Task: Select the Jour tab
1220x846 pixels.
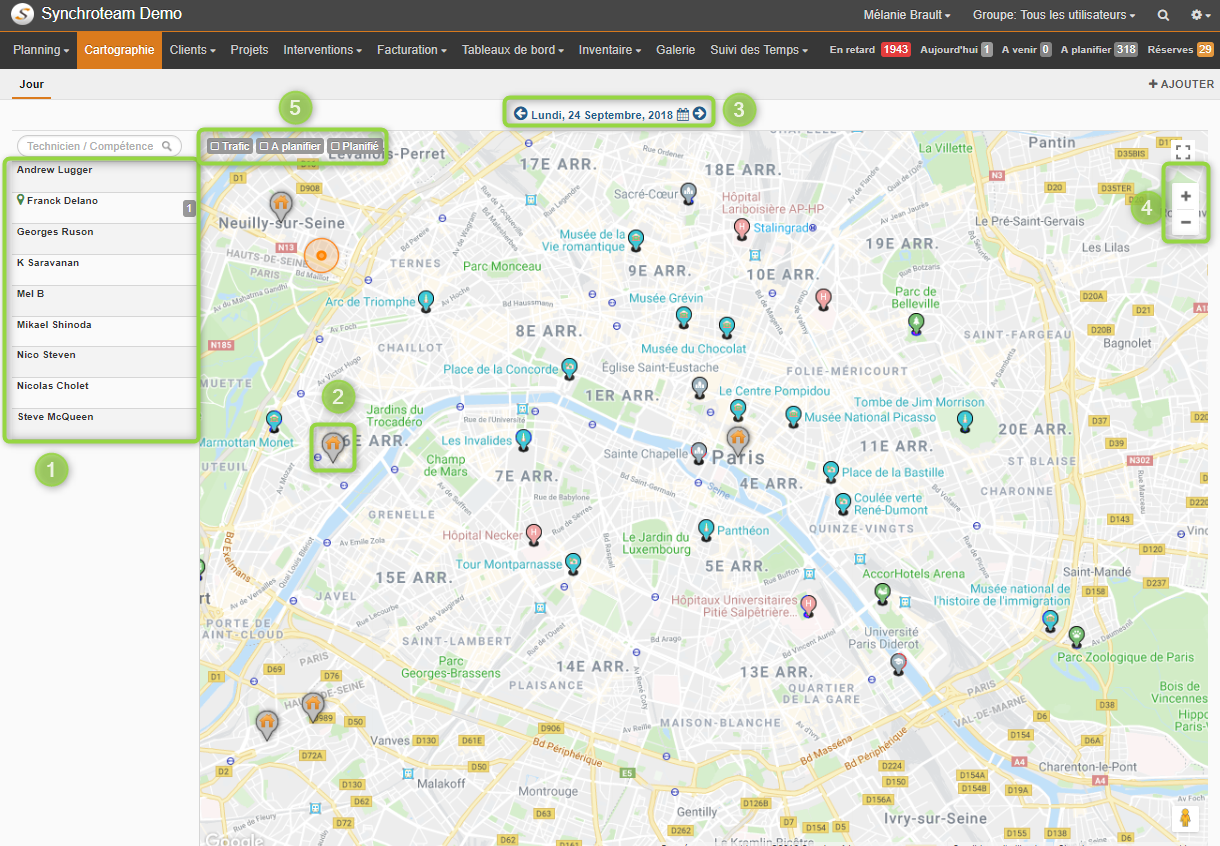Action: (x=32, y=85)
